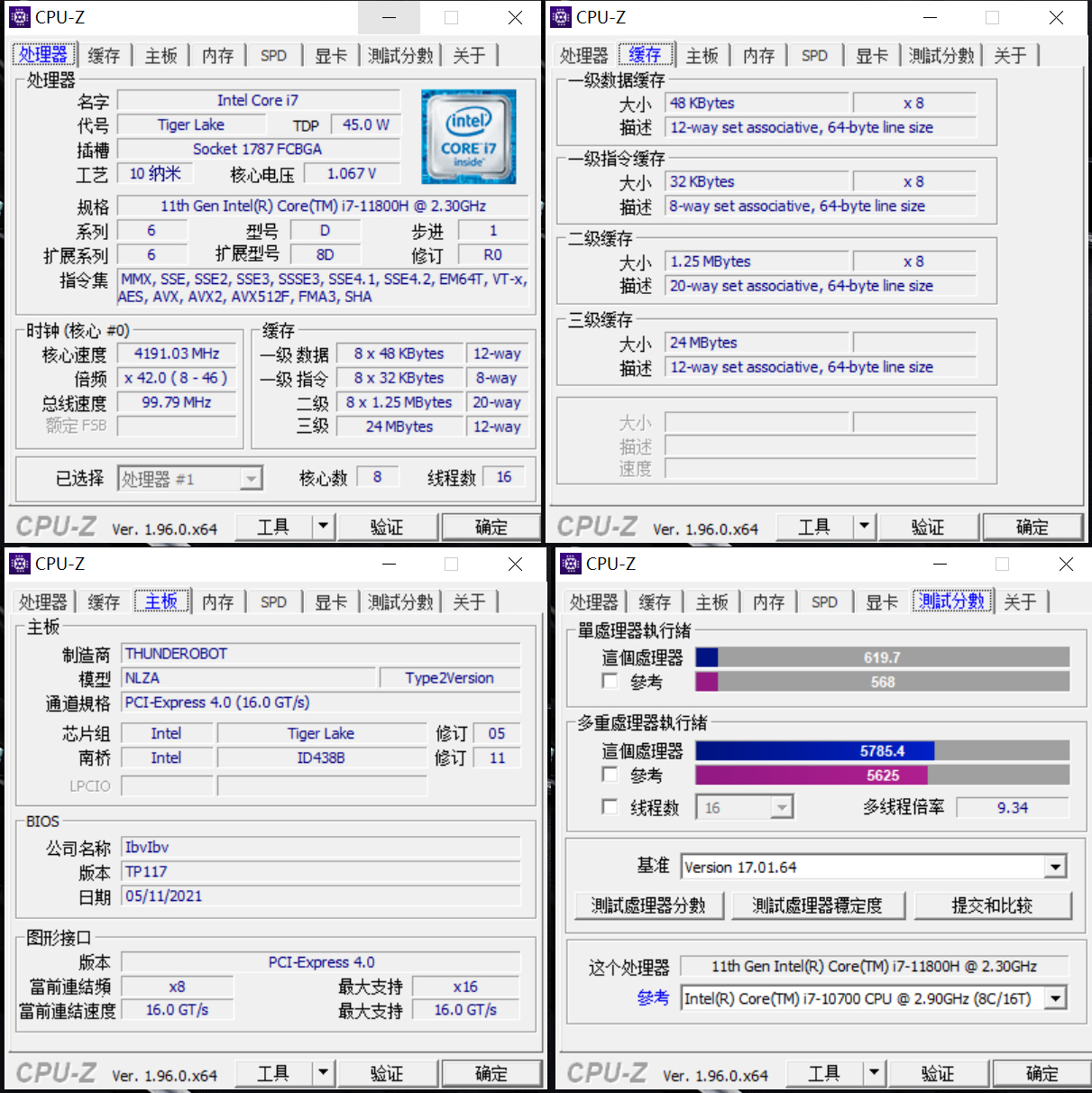Click the CPU-Z logo icon in the processor window title bar
This screenshot has height=1093, width=1092.
(20, 17)
